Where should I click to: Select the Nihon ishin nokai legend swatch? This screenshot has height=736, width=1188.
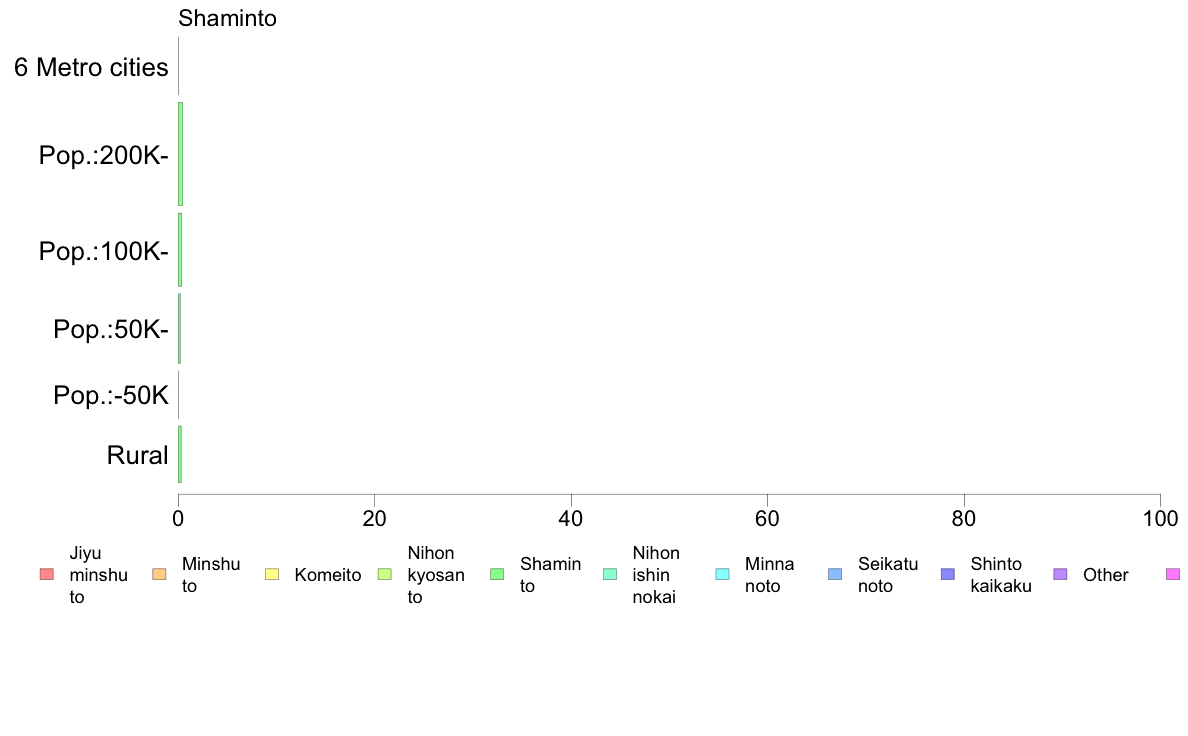click(610, 574)
